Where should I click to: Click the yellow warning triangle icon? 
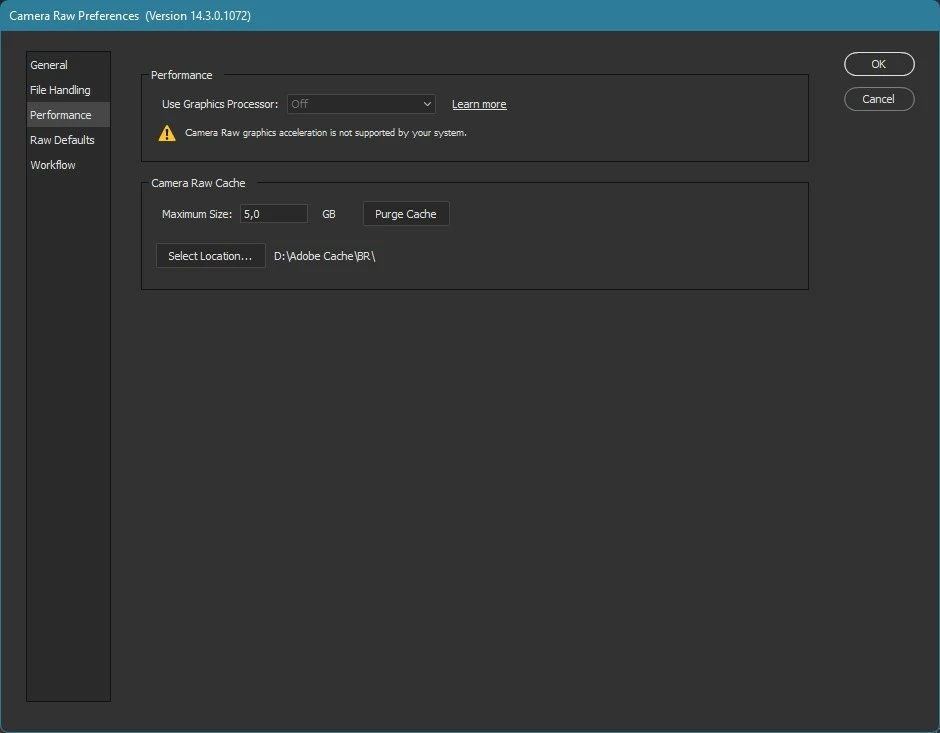point(167,133)
